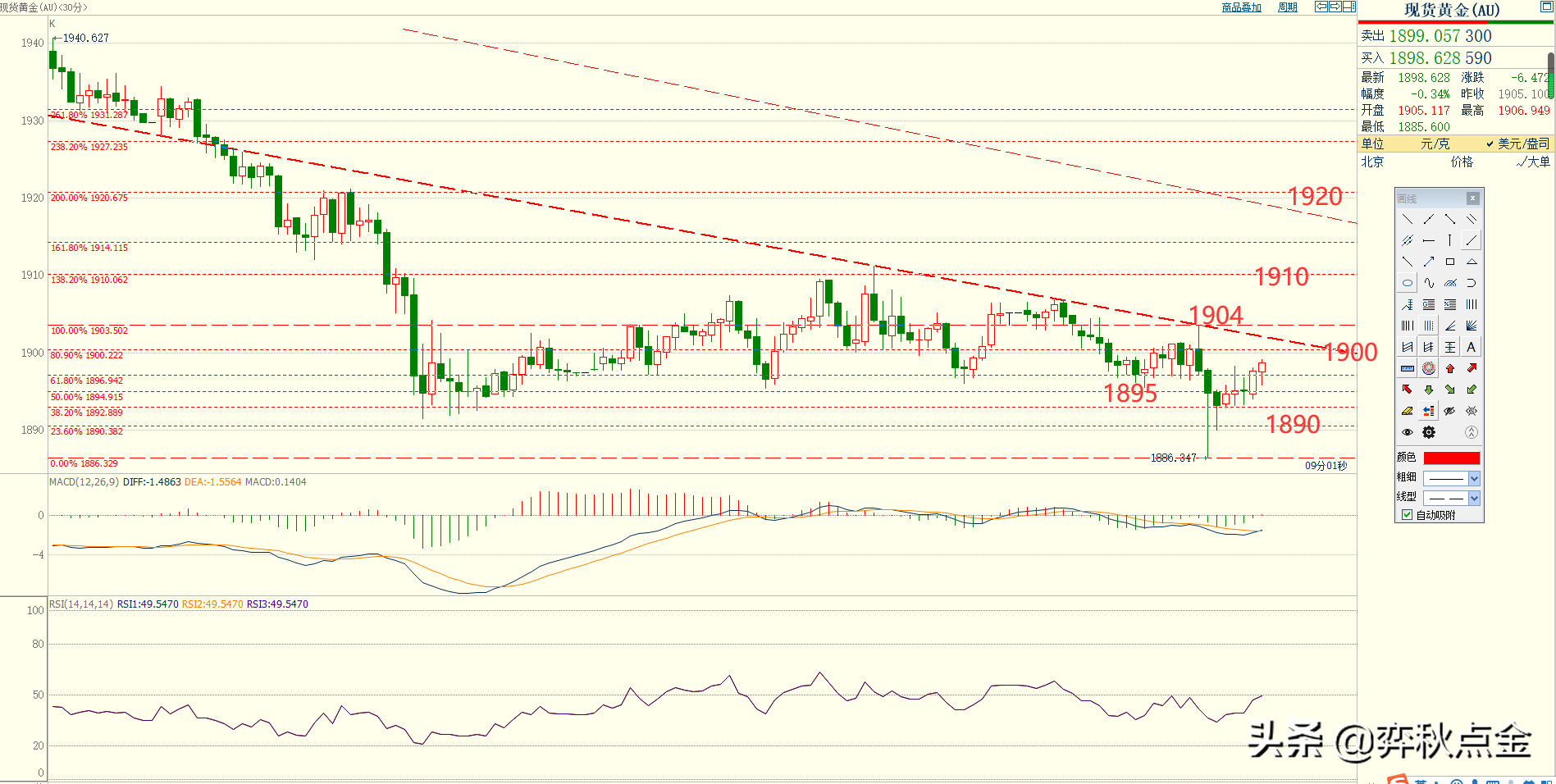Hide drawings with crossed-eye icon

(x=1450, y=411)
